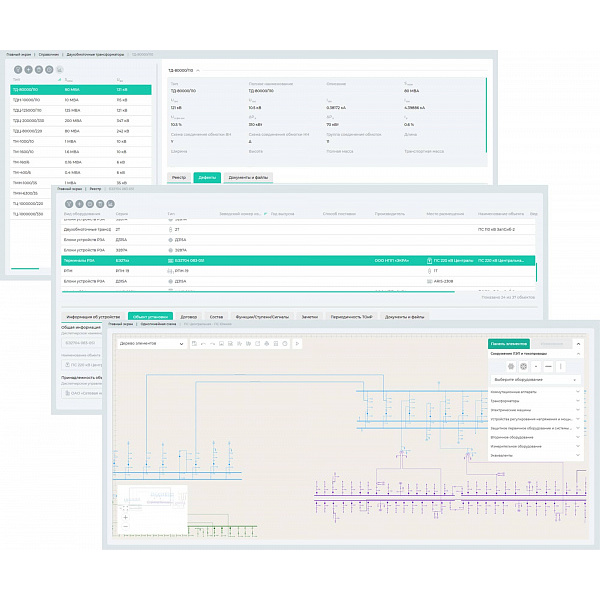The height and width of the screenshot is (600, 600).
Task: Switch to the 'Дефекты' tab
Action: click(x=207, y=177)
